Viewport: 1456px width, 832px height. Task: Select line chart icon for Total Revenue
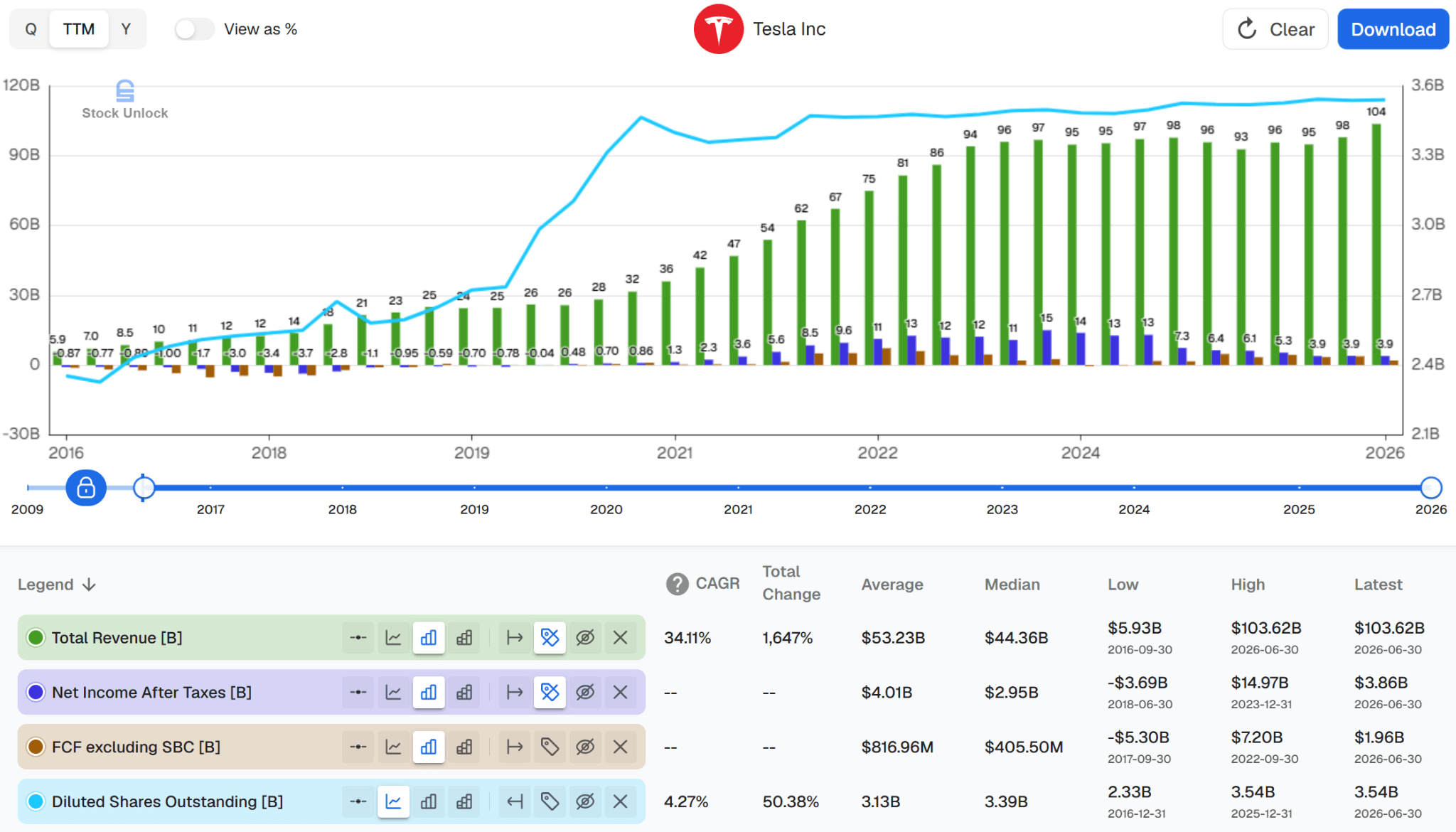[x=393, y=637]
